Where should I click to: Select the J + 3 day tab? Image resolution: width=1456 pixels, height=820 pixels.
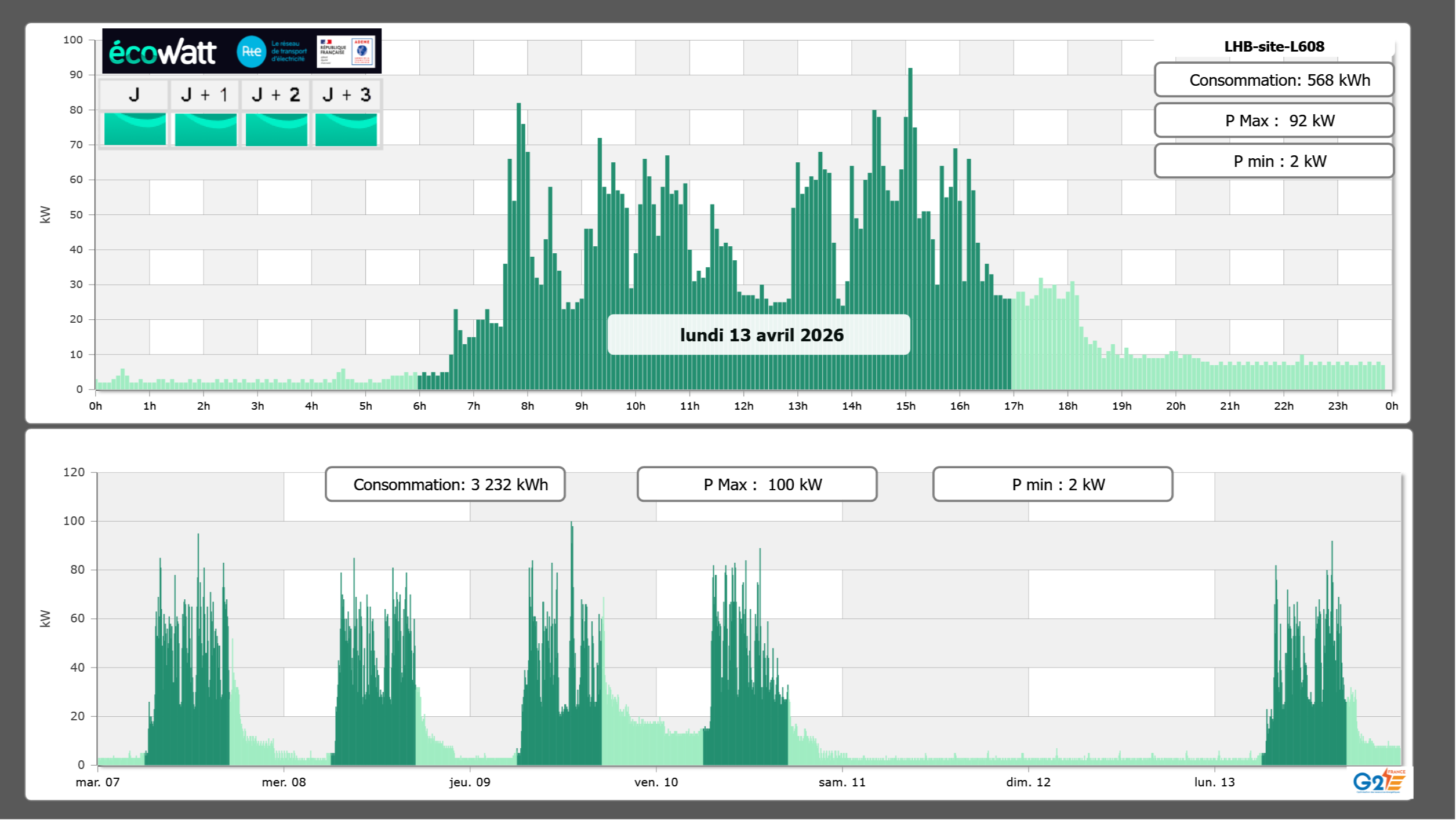pos(346,94)
